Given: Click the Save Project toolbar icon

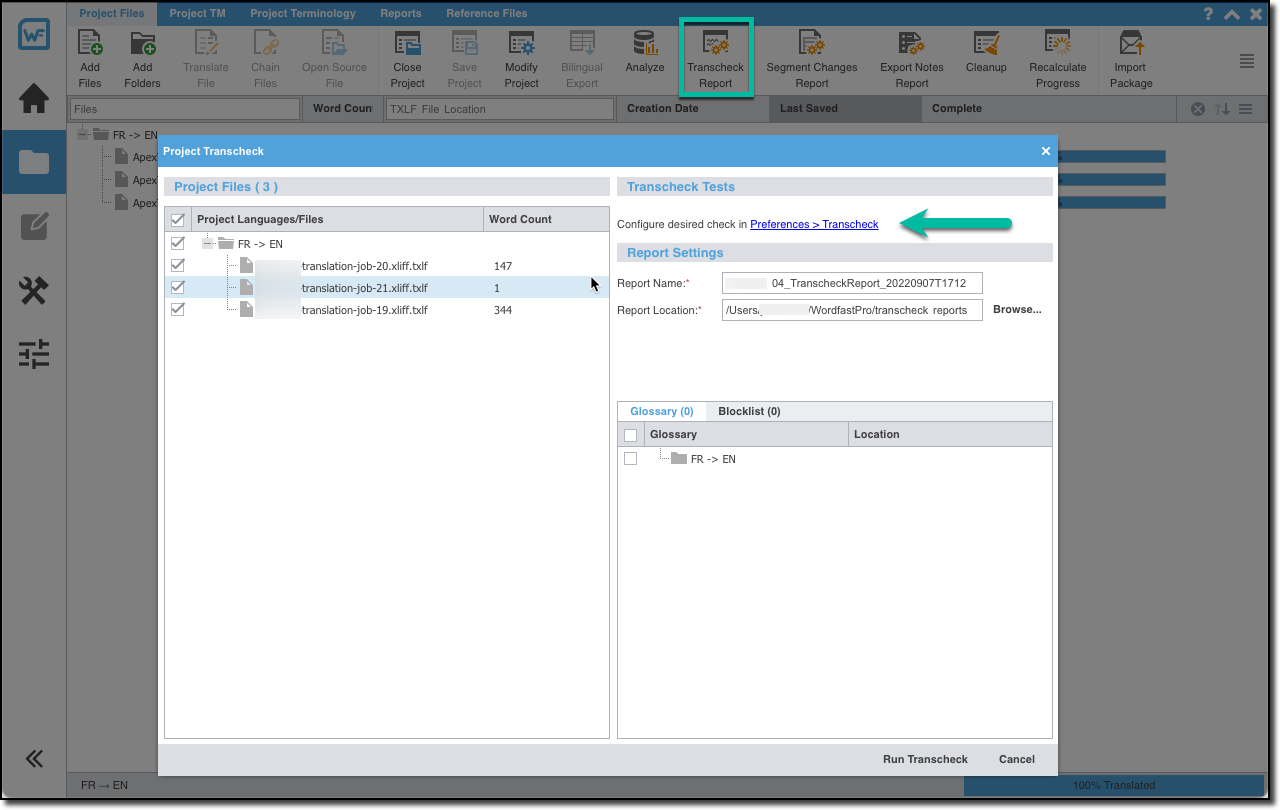Looking at the screenshot, I should [x=464, y=44].
